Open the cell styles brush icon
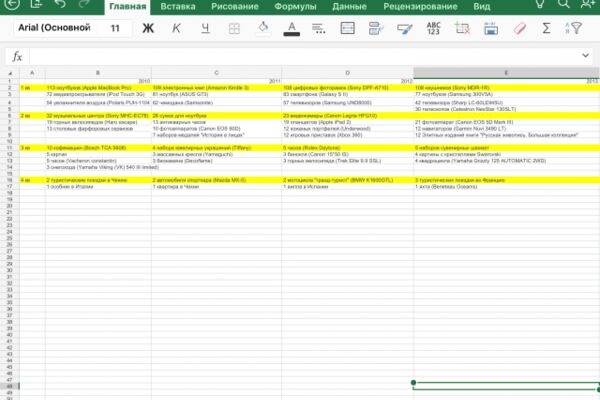 405,28
